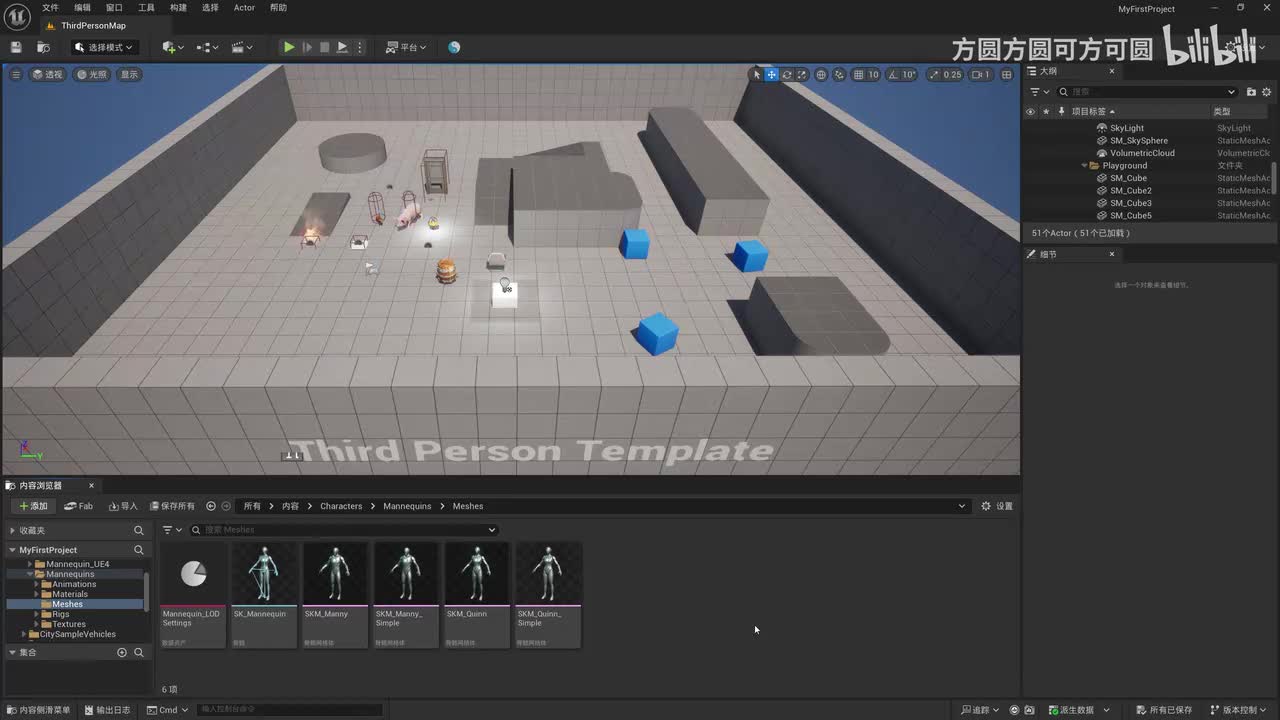Open the camera speed setting
This screenshot has height=720, width=1280.
pyautogui.click(x=981, y=74)
